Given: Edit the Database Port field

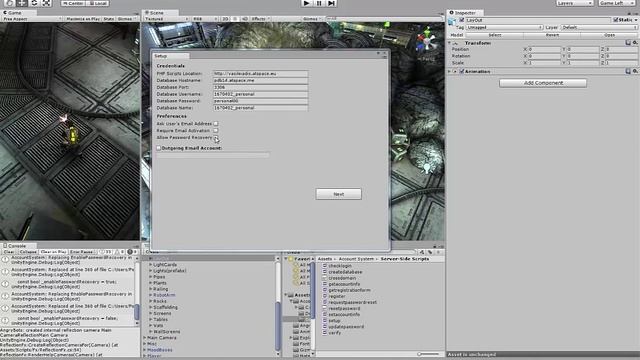Looking at the screenshot, I should pyautogui.click(x=260, y=87).
